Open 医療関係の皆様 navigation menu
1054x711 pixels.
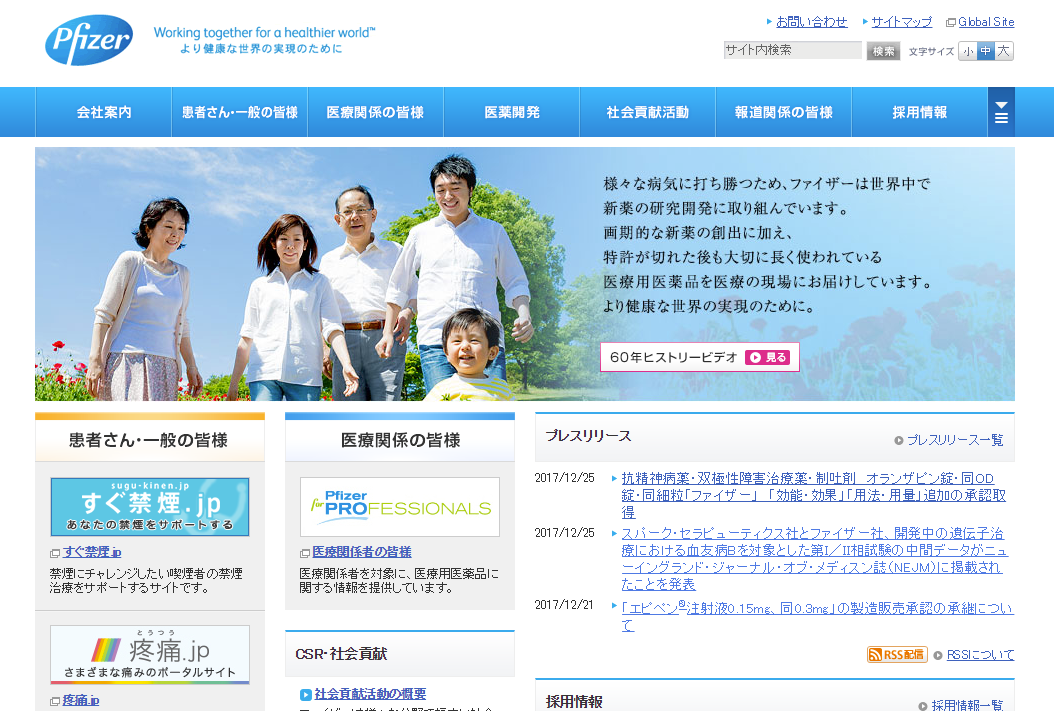coord(375,112)
